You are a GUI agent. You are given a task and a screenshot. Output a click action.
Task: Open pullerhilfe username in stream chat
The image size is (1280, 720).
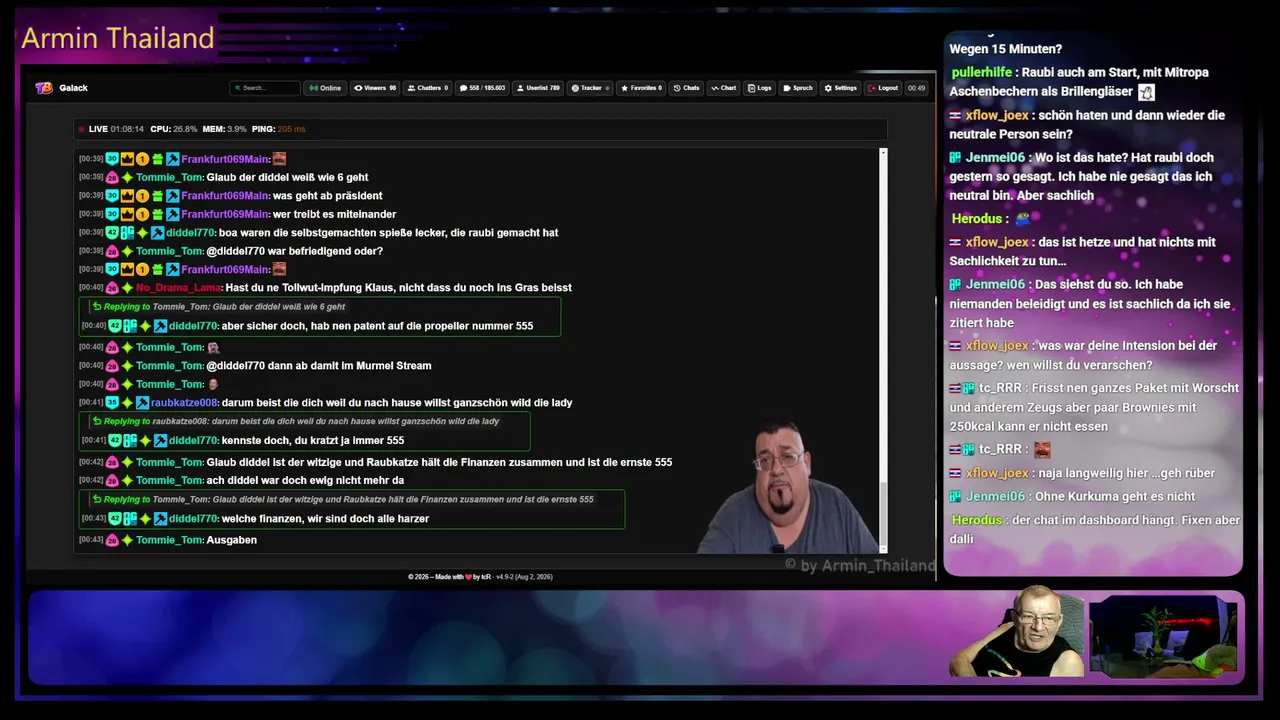pos(982,73)
